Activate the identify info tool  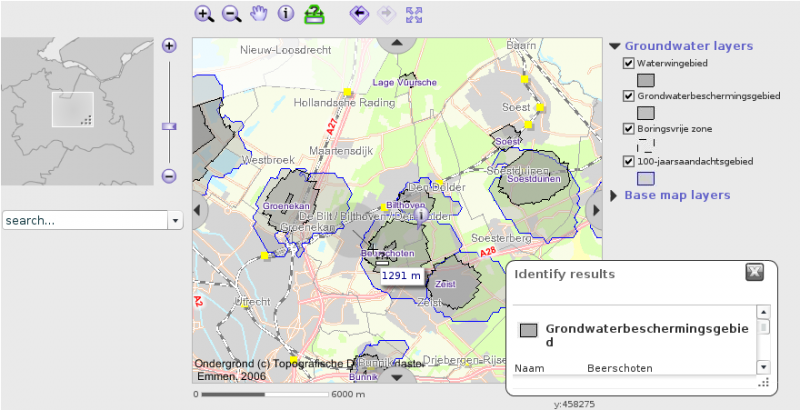286,14
